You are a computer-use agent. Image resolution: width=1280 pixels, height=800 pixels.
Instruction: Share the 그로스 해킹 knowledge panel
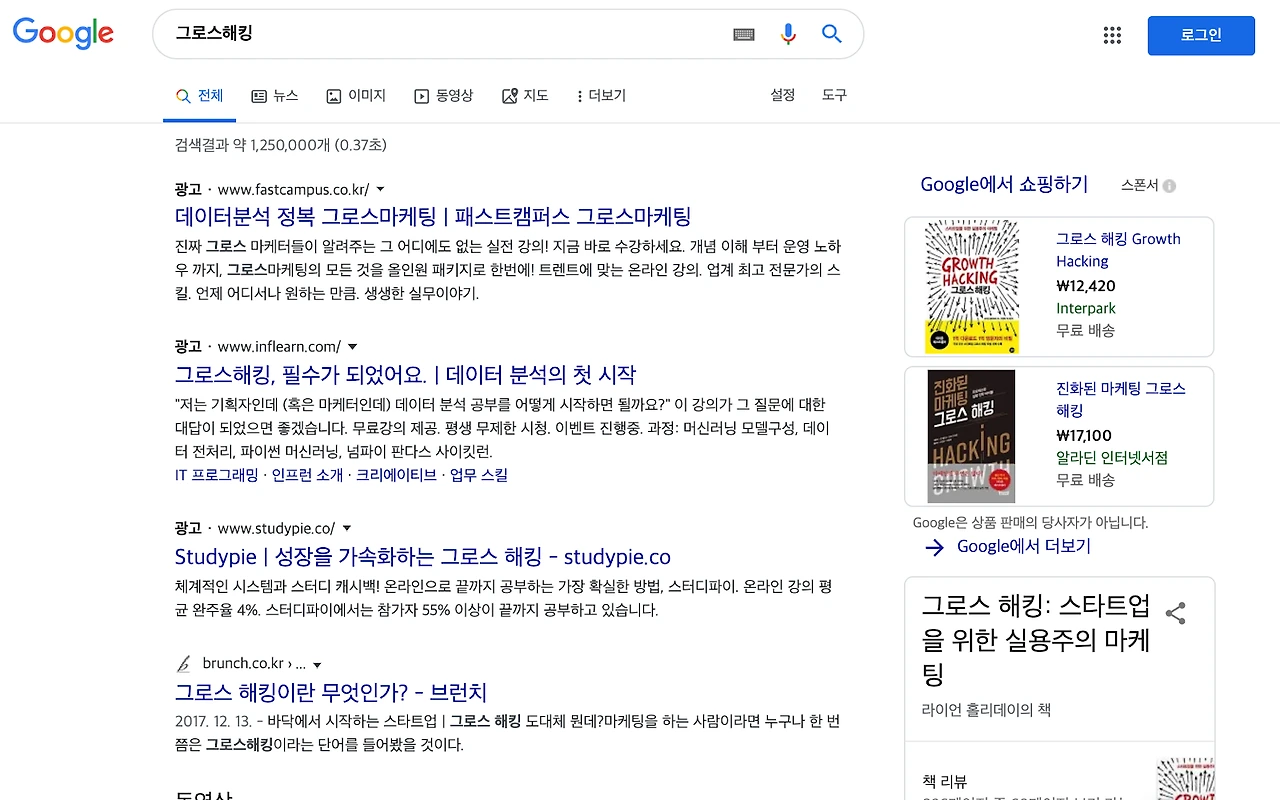[1176, 613]
